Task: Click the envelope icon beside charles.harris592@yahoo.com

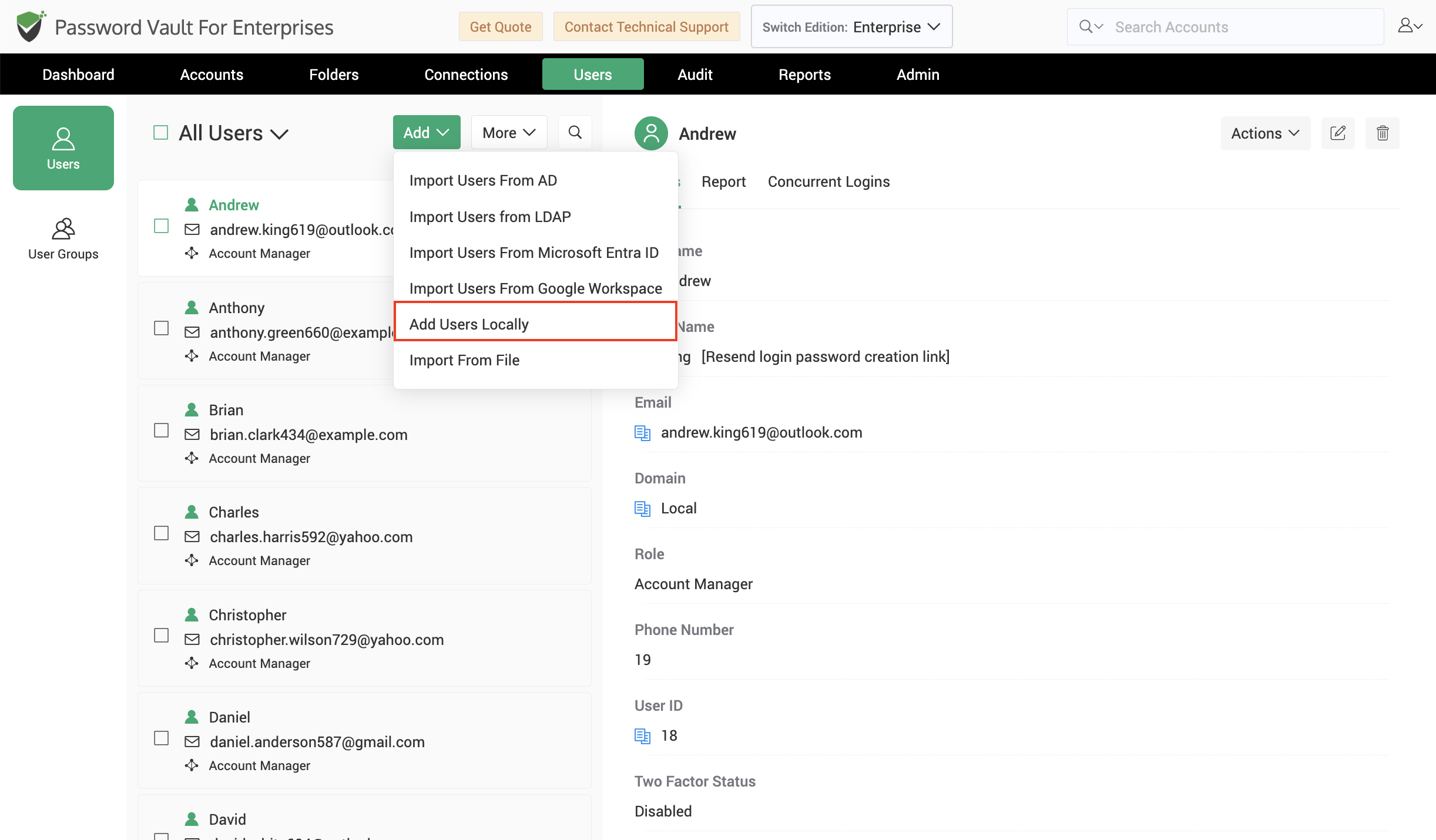Action: (192, 537)
